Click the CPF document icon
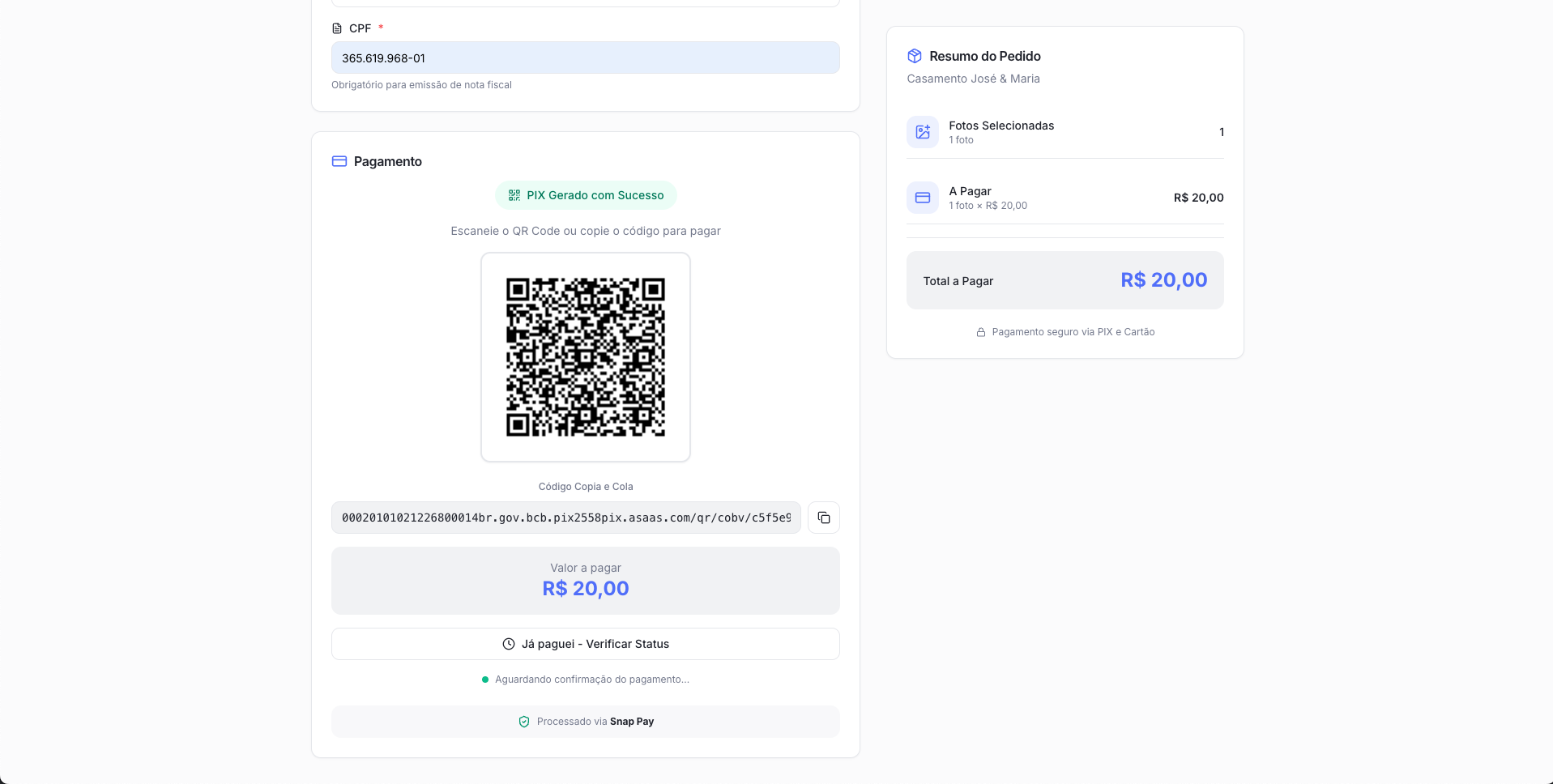Screen dimensions: 1553x784 pos(337,28)
